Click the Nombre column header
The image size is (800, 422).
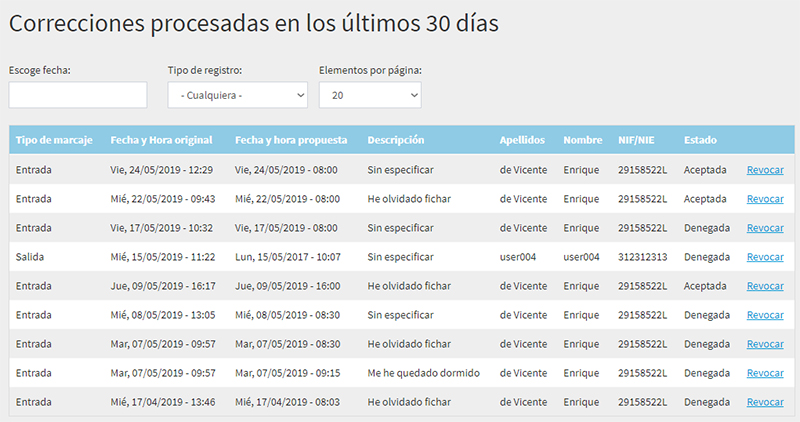pyautogui.click(x=583, y=140)
